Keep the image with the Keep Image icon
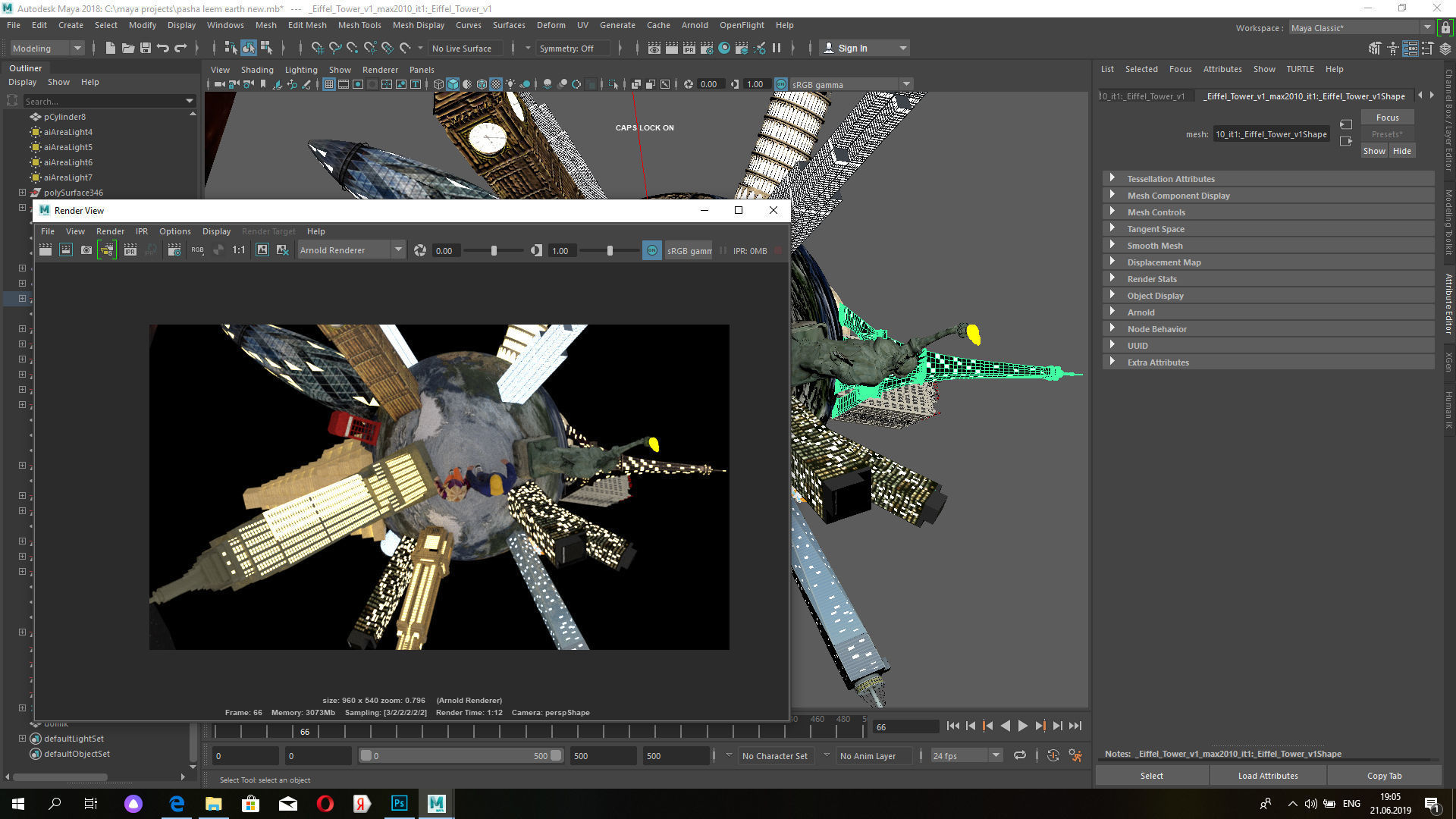This screenshot has height=819, width=1456. 262,250
